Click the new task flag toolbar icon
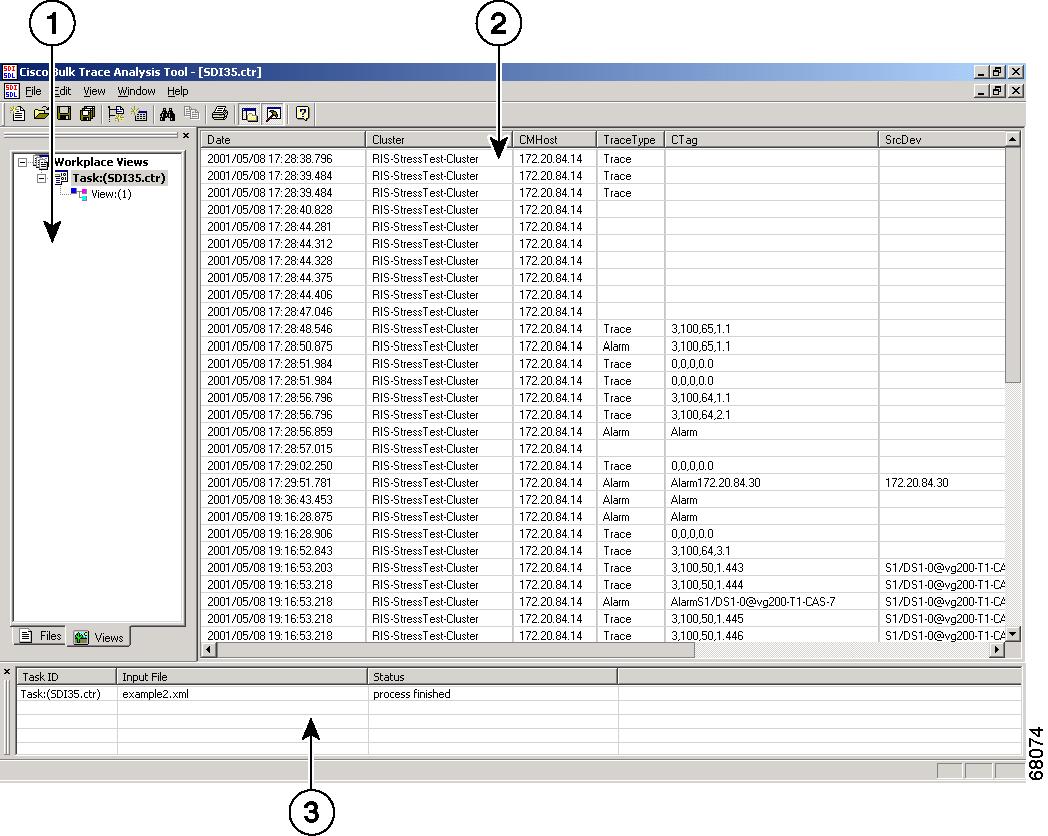The height and width of the screenshot is (836, 1048). coord(116,114)
